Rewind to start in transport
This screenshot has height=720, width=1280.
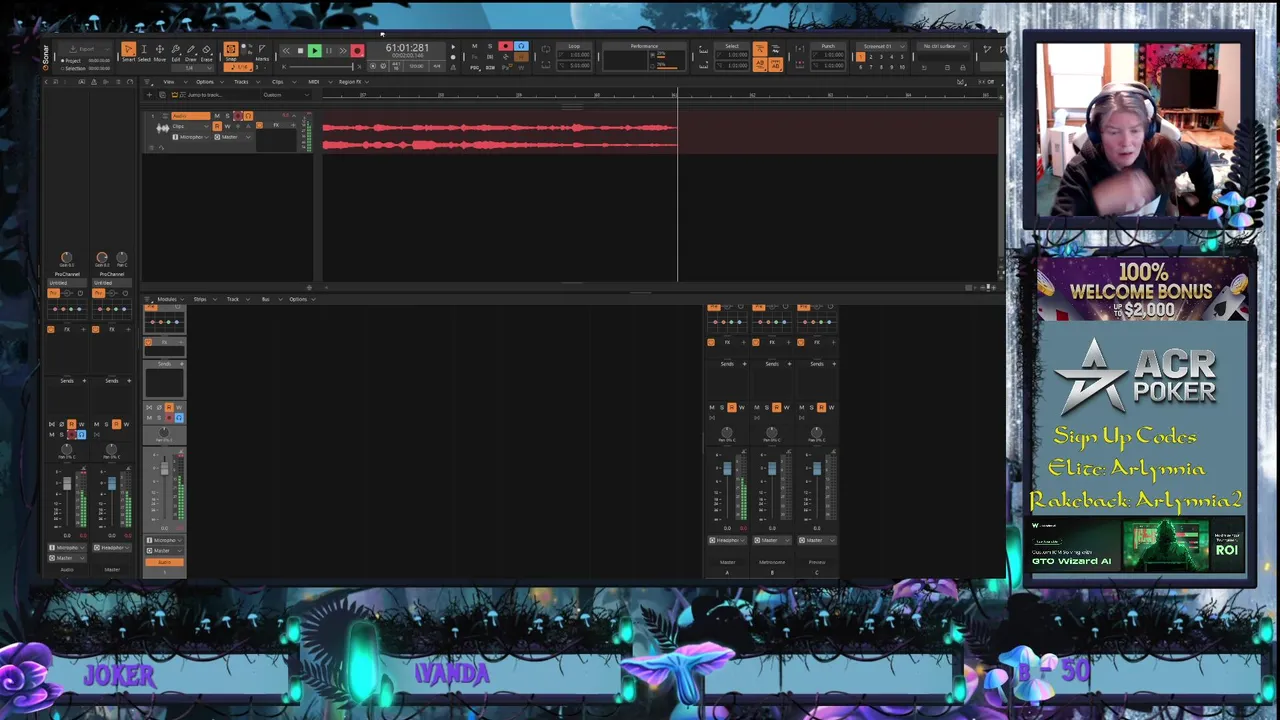tap(286, 51)
